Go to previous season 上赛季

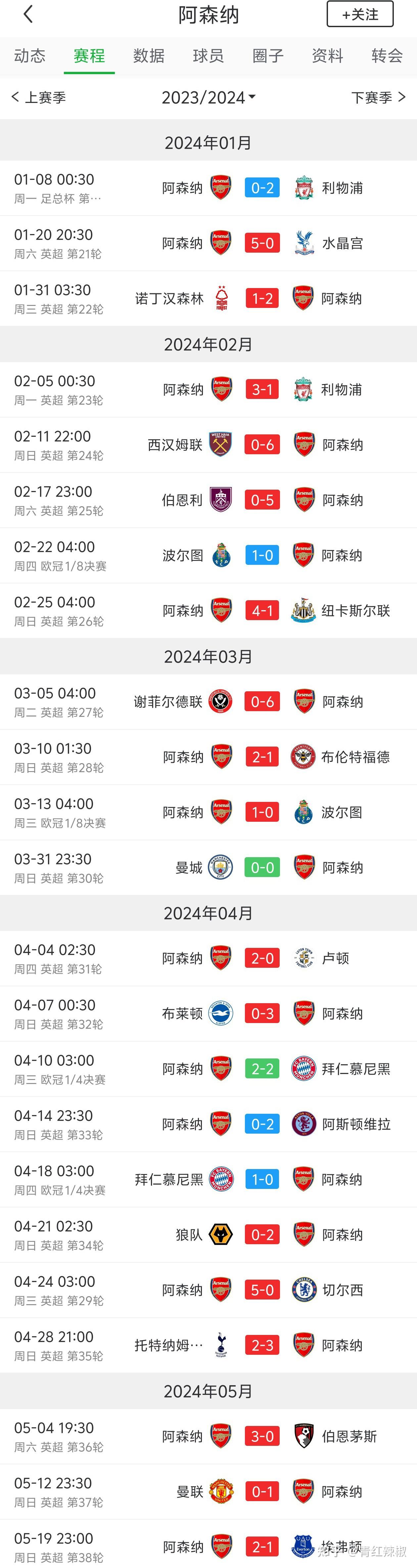pos(38,97)
